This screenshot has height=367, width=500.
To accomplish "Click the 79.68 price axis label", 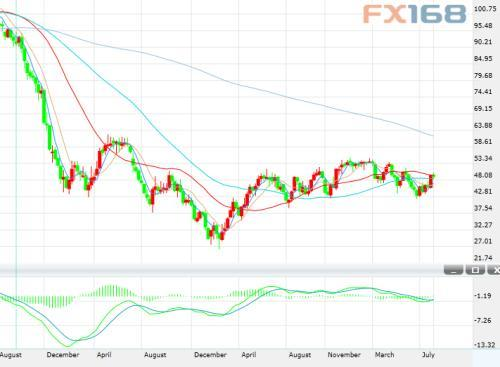I will 483,76.
